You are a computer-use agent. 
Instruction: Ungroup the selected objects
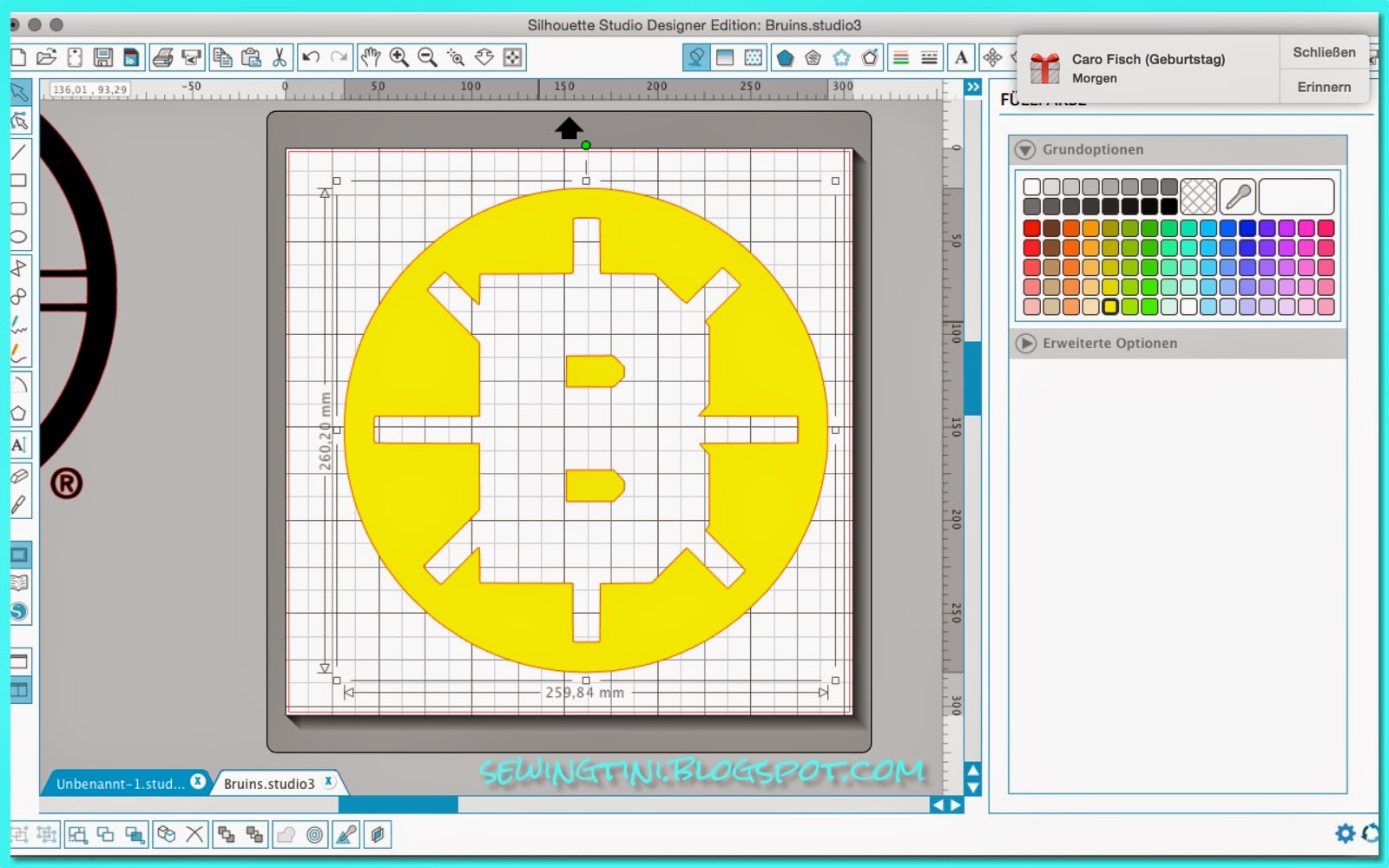(47, 835)
